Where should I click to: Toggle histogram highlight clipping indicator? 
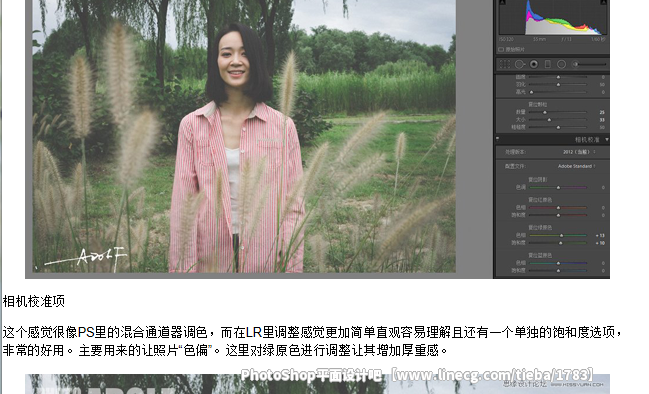pos(603,2)
